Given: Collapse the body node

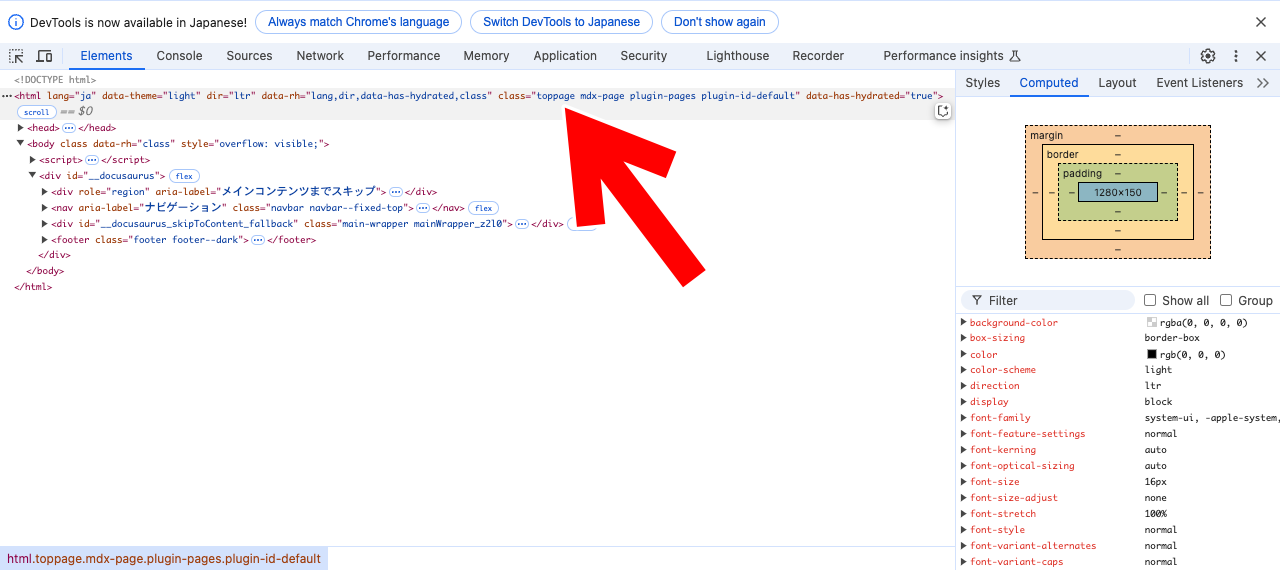Looking at the screenshot, I should [21, 144].
